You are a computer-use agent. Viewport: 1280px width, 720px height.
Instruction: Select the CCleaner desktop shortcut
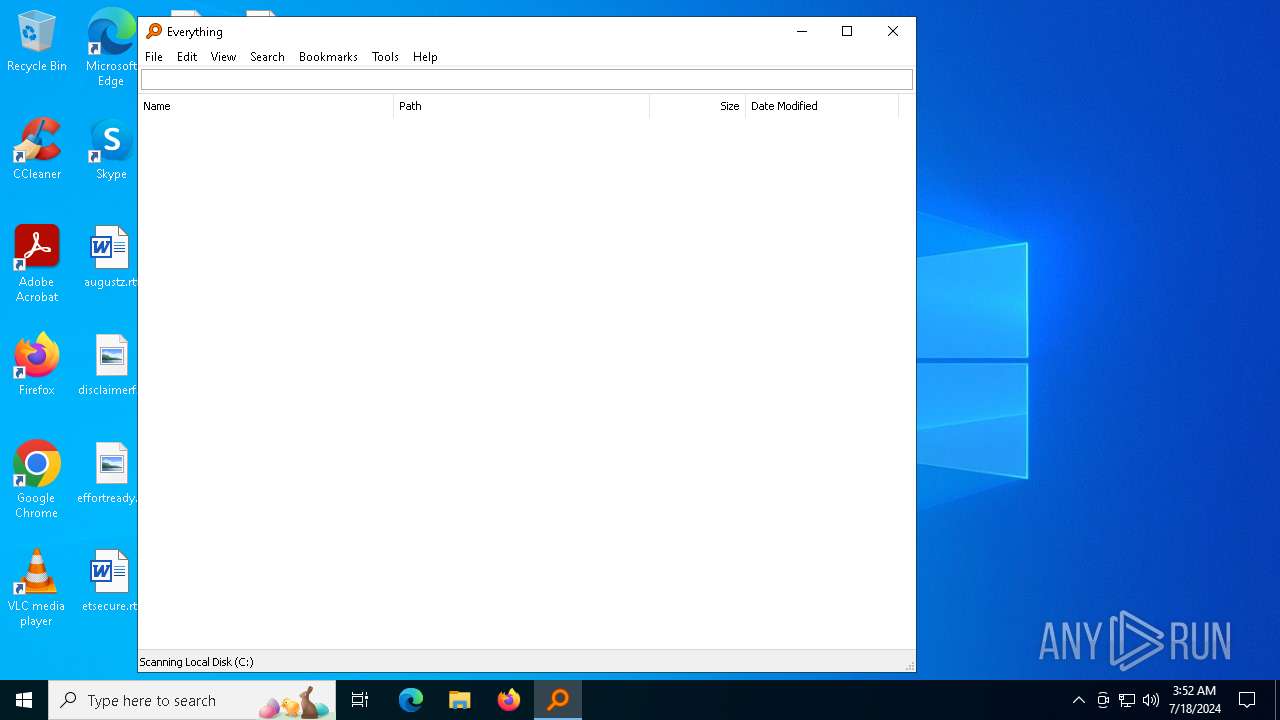[x=37, y=149]
